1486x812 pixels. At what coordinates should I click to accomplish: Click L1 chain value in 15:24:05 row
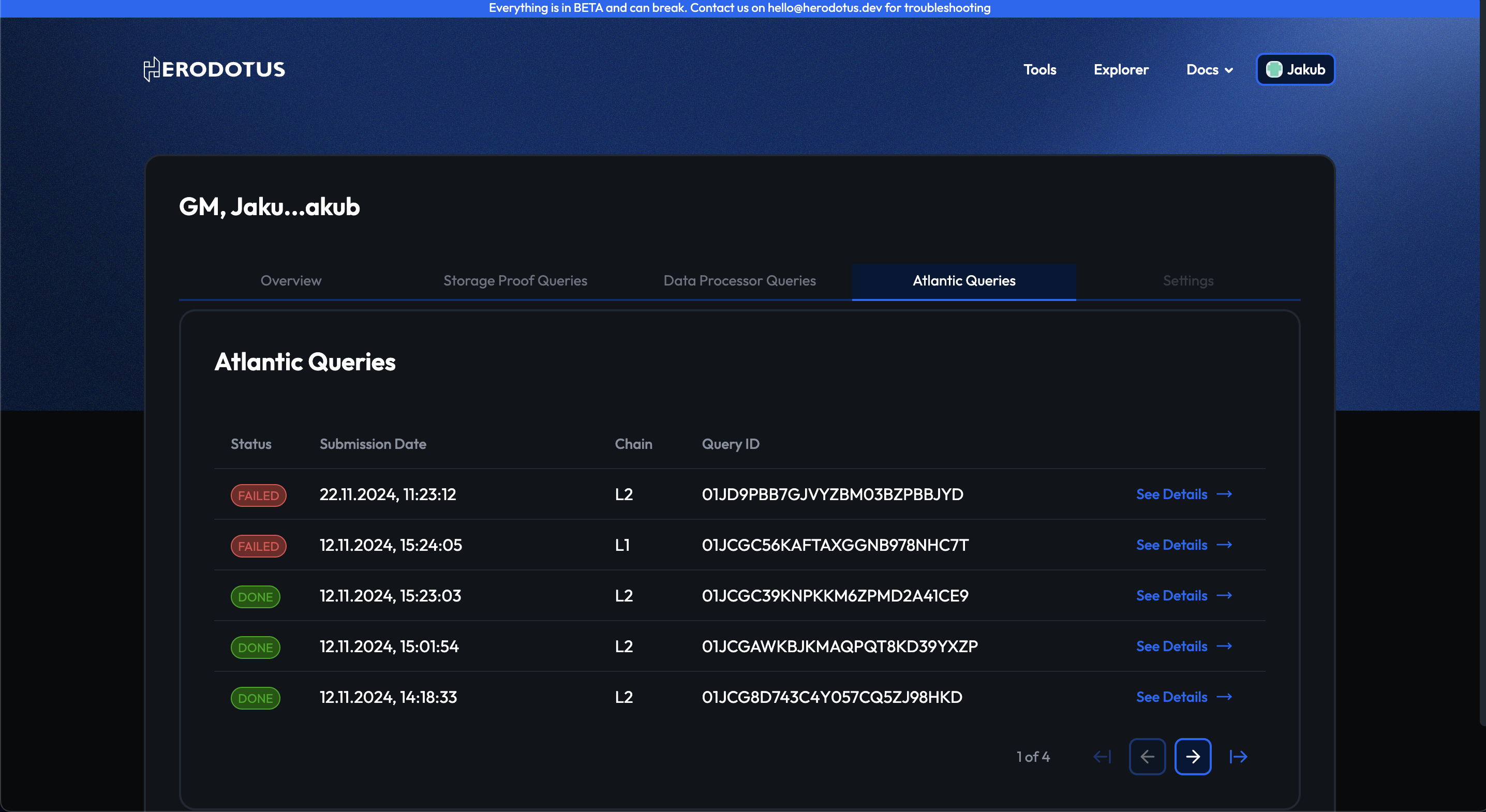pos(622,545)
